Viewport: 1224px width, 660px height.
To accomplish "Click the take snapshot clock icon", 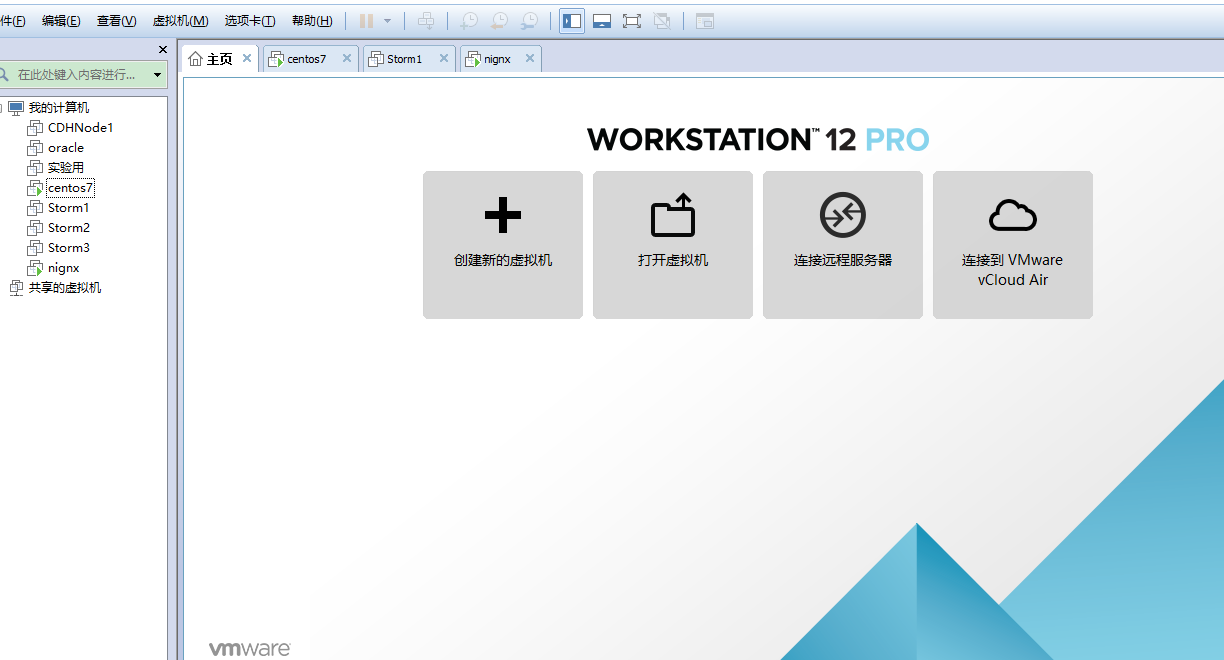I will 468,20.
